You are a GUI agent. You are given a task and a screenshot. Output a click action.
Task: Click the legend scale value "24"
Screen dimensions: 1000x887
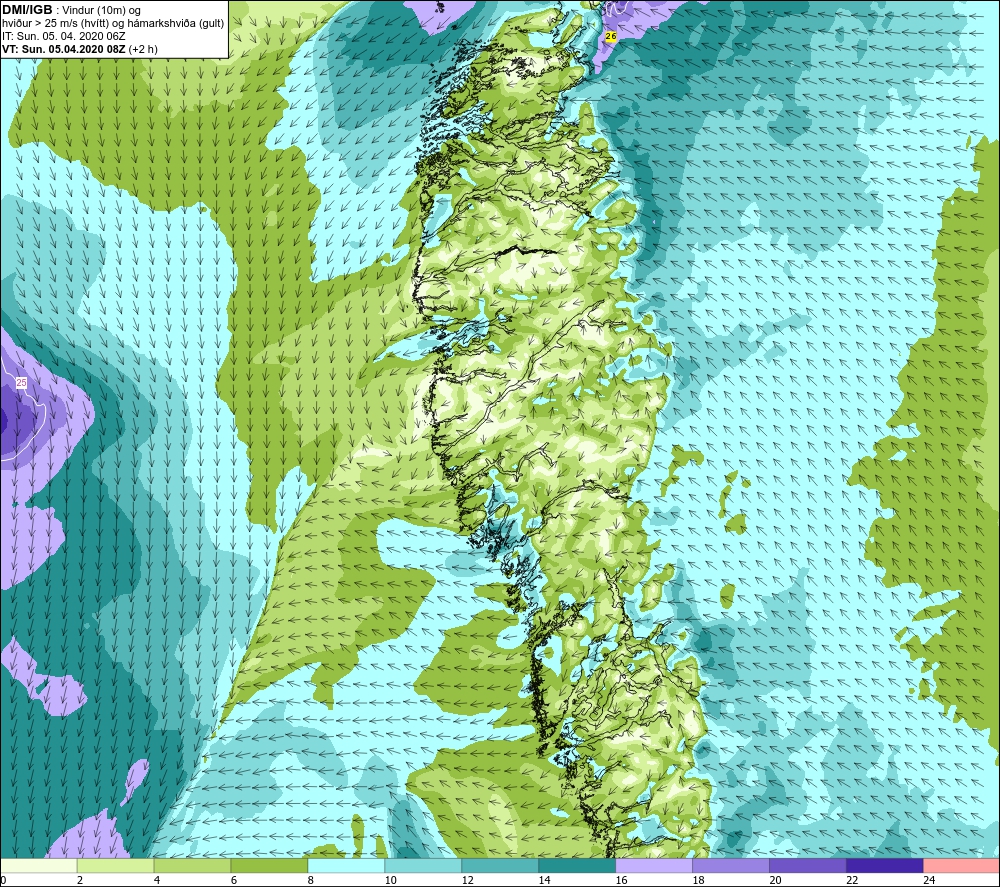929,880
